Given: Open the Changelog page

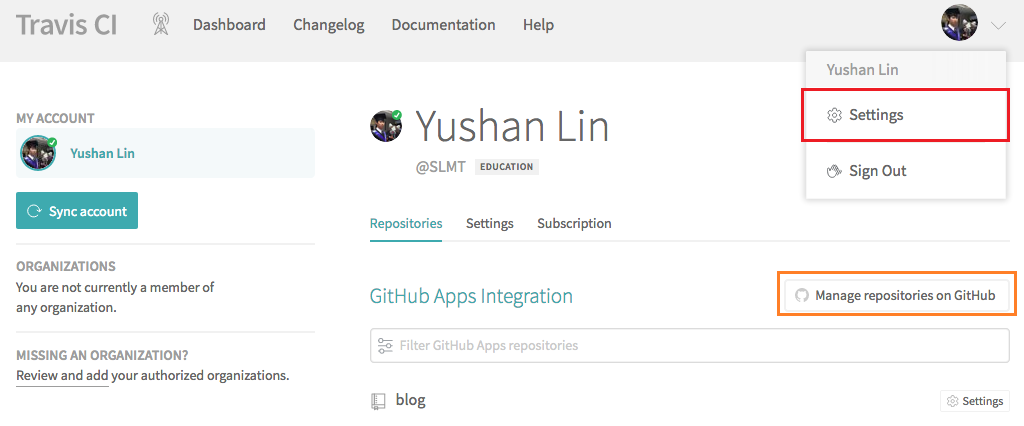Looking at the screenshot, I should point(328,25).
